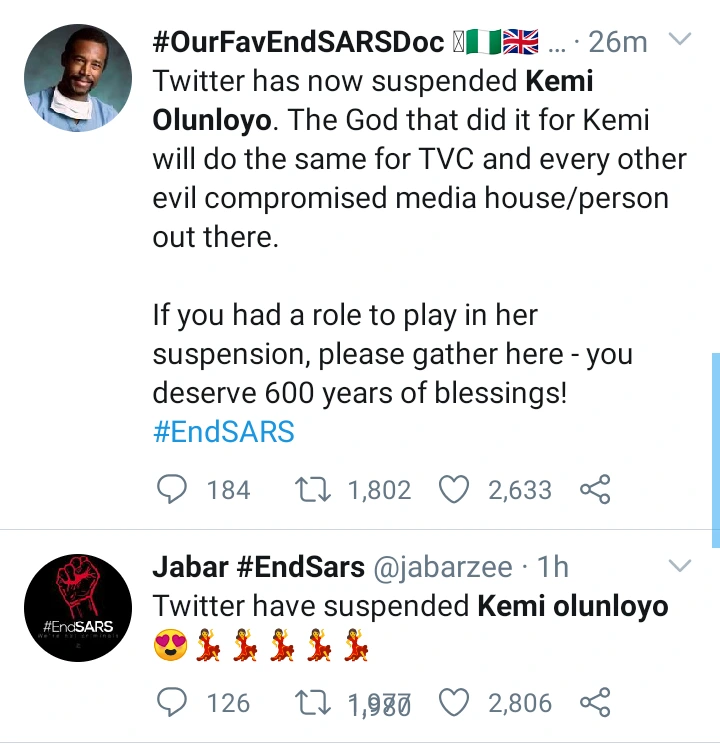Like the OurFavEndSARSDoc tweet

coord(455,489)
